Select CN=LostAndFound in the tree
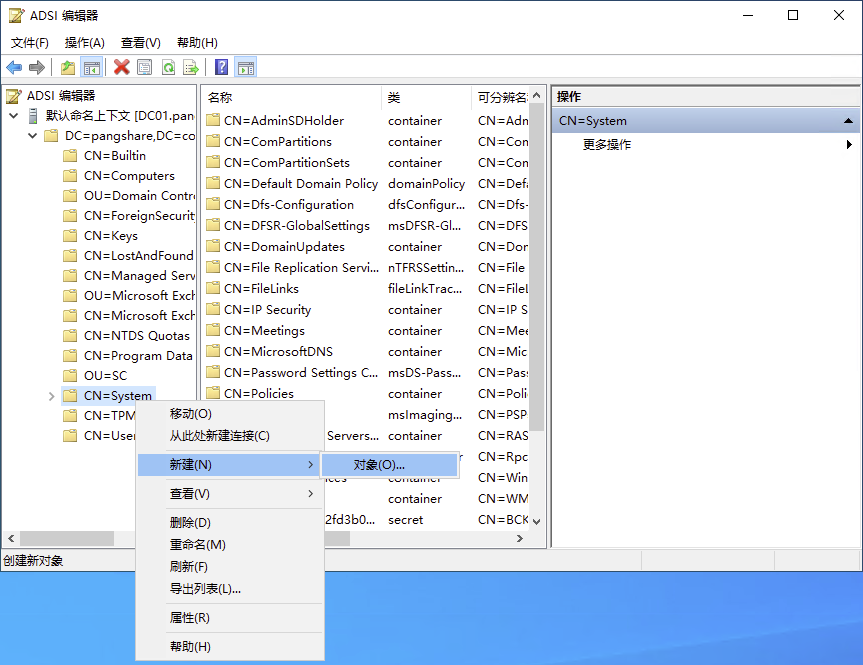The height and width of the screenshot is (665, 863). [x=139, y=255]
